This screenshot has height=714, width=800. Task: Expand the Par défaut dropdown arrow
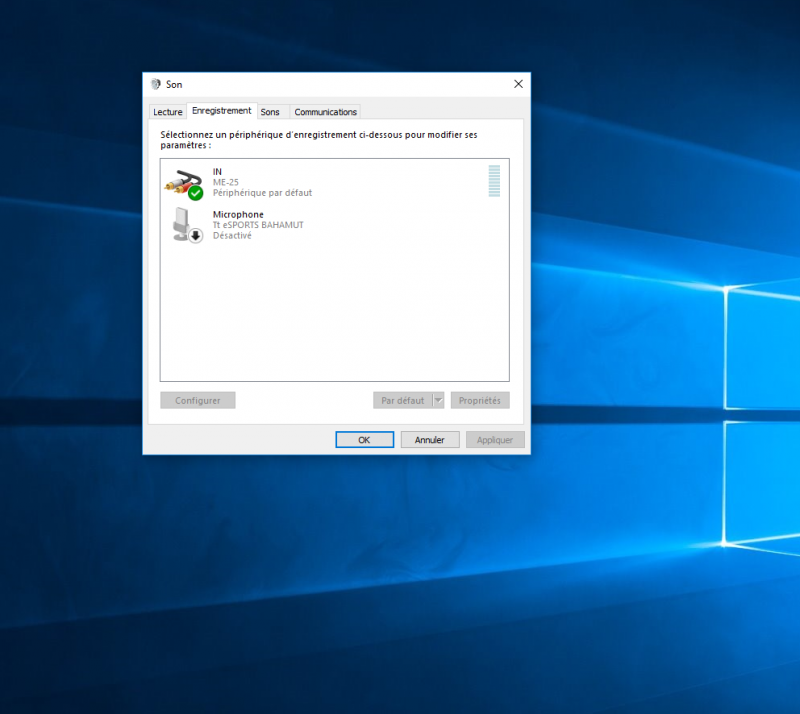point(438,400)
